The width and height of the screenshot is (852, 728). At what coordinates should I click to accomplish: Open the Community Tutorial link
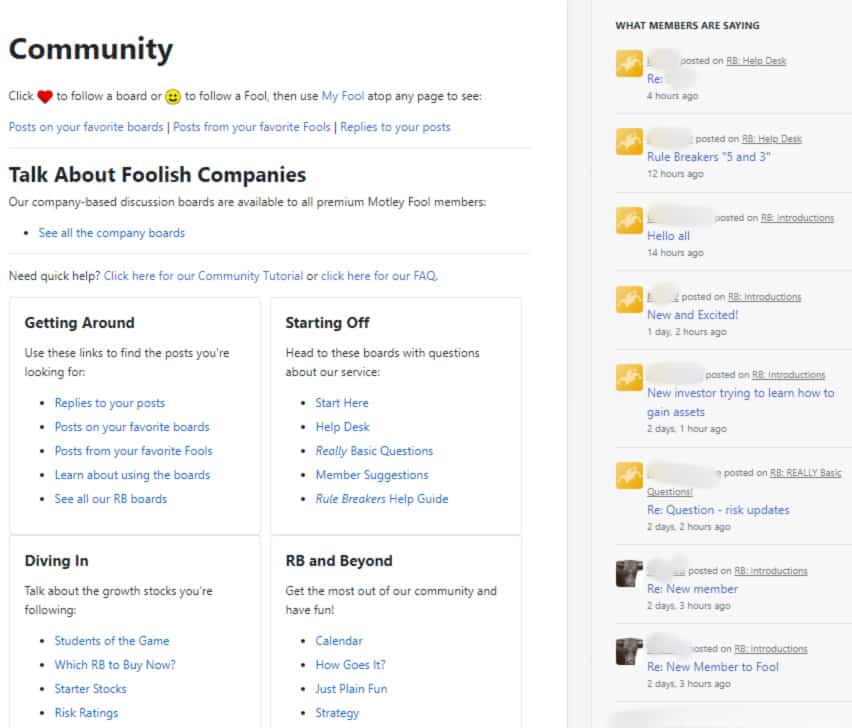tap(203, 276)
